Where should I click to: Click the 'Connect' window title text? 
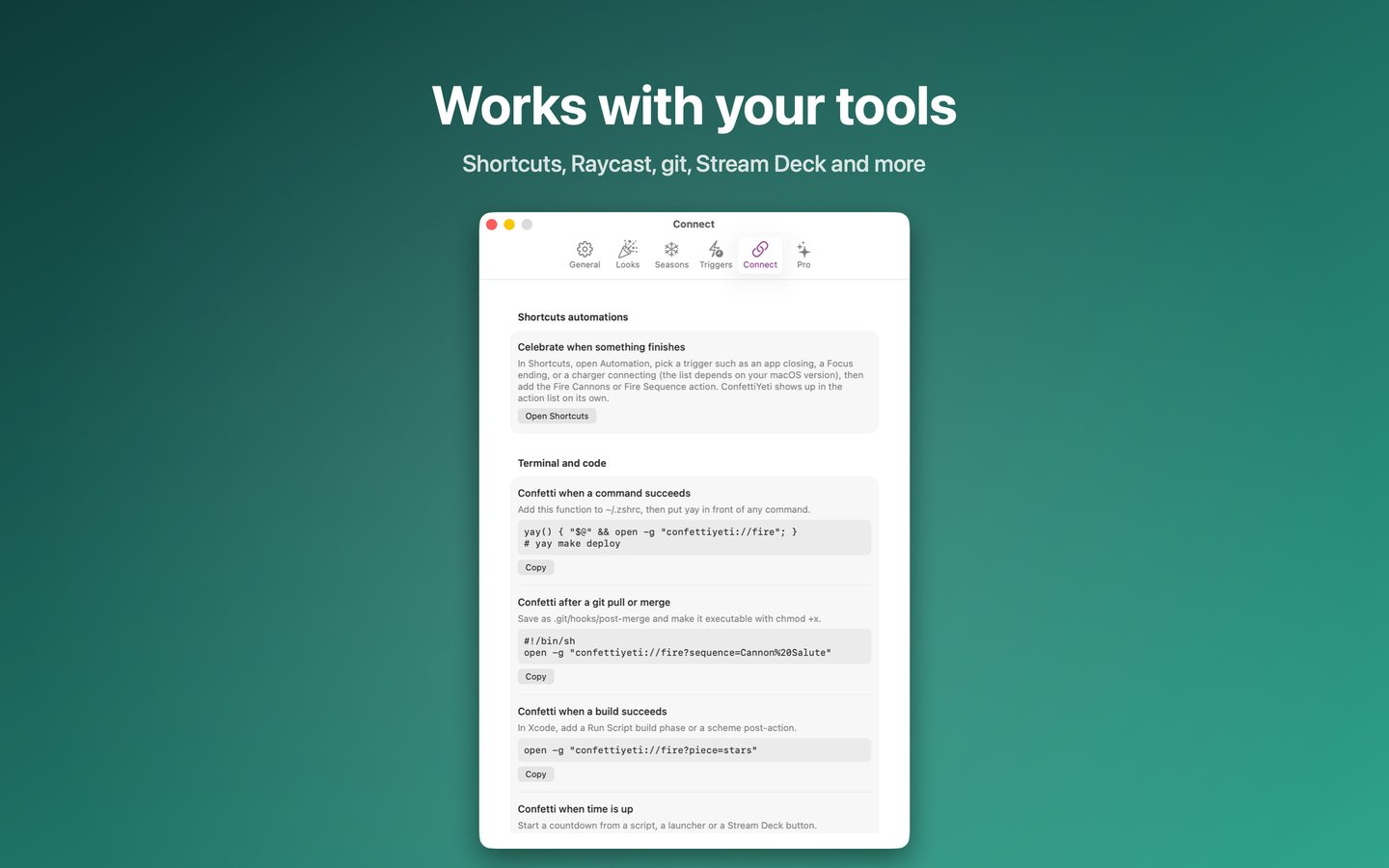694,224
